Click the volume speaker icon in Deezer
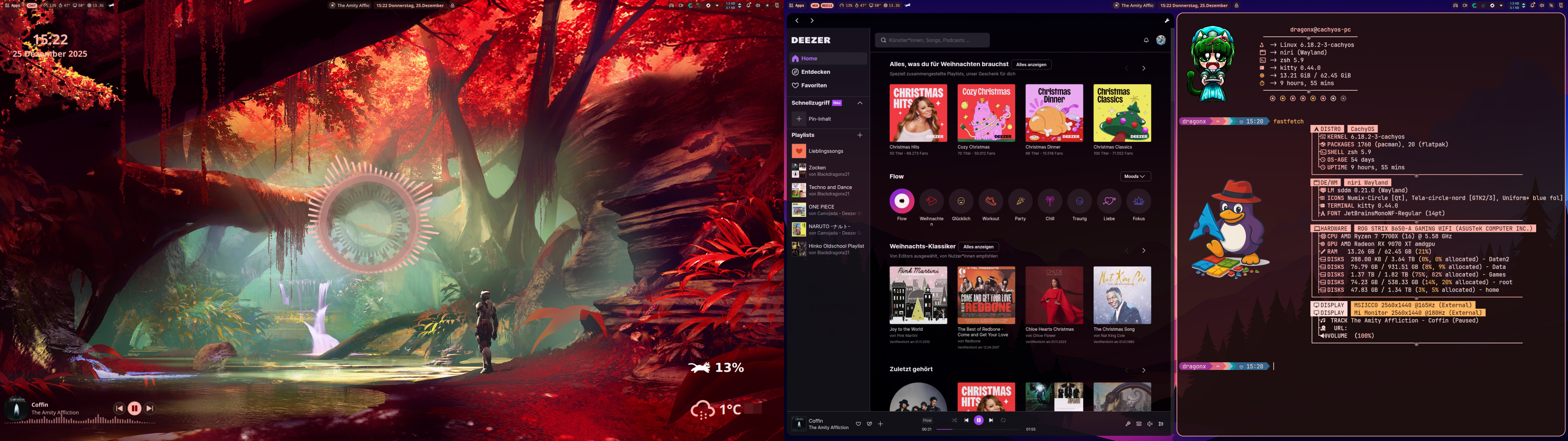This screenshot has height=441, width=1568. pos(1150,424)
